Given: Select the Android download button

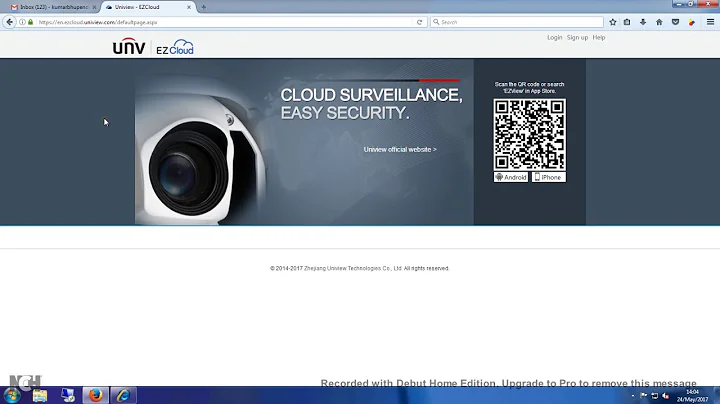Looking at the screenshot, I should click(x=511, y=177).
